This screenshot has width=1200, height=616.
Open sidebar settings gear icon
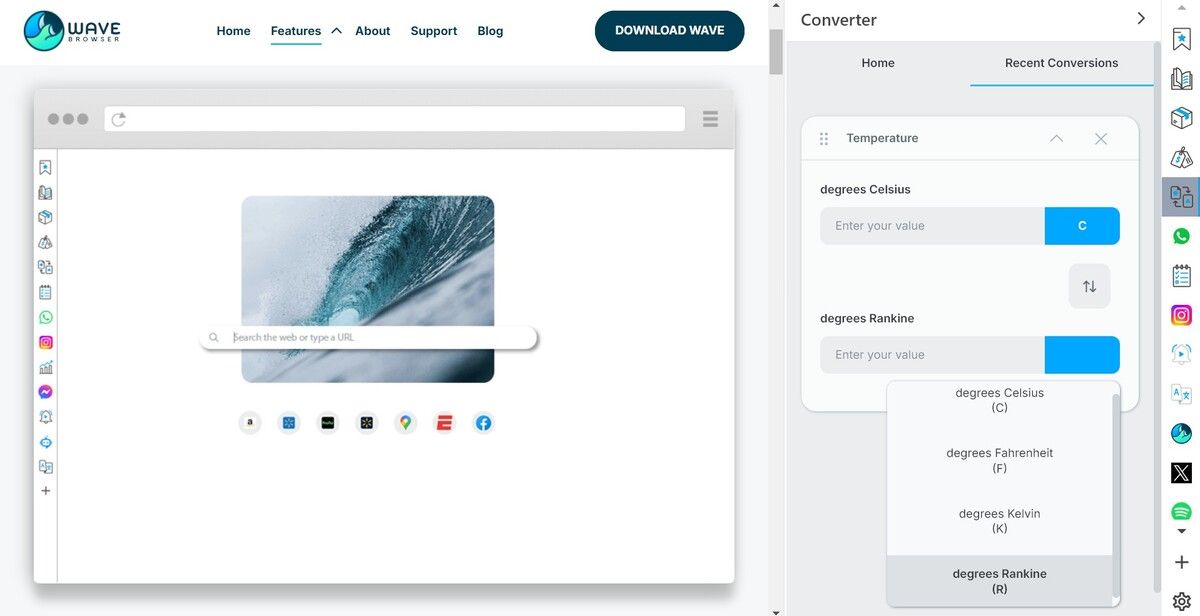pyautogui.click(x=1181, y=602)
